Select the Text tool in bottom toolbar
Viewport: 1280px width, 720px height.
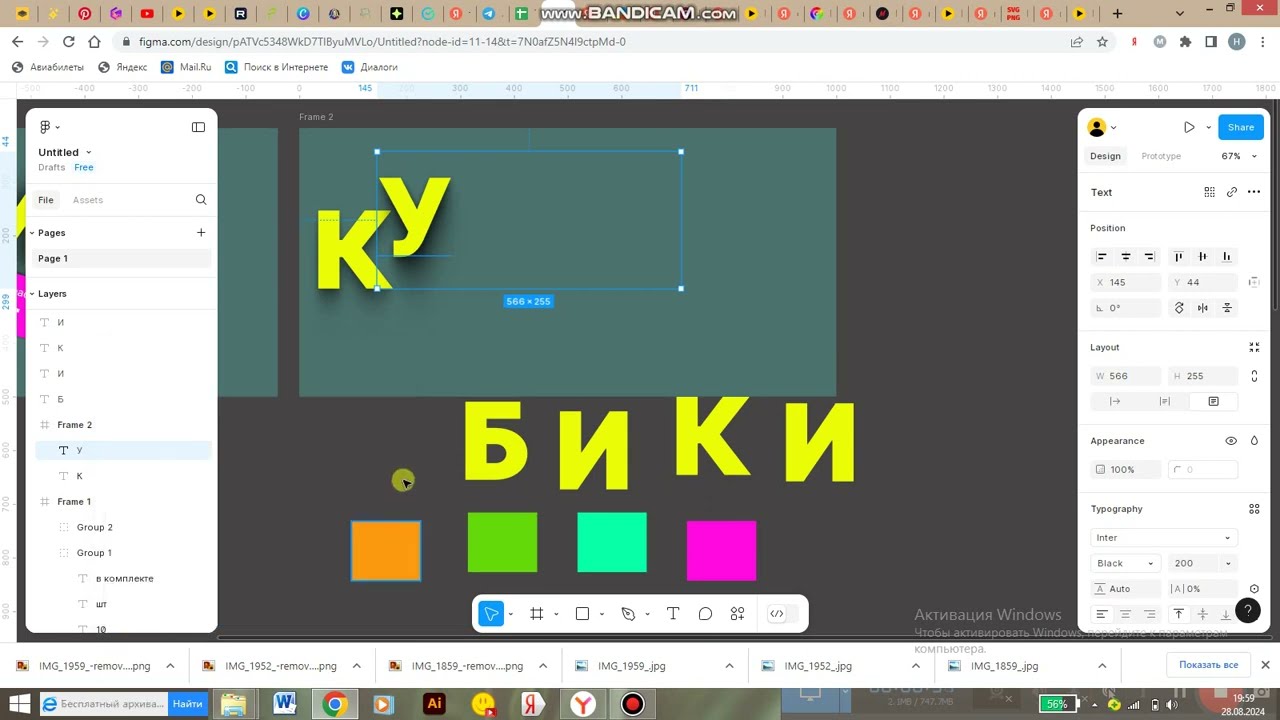tap(673, 614)
